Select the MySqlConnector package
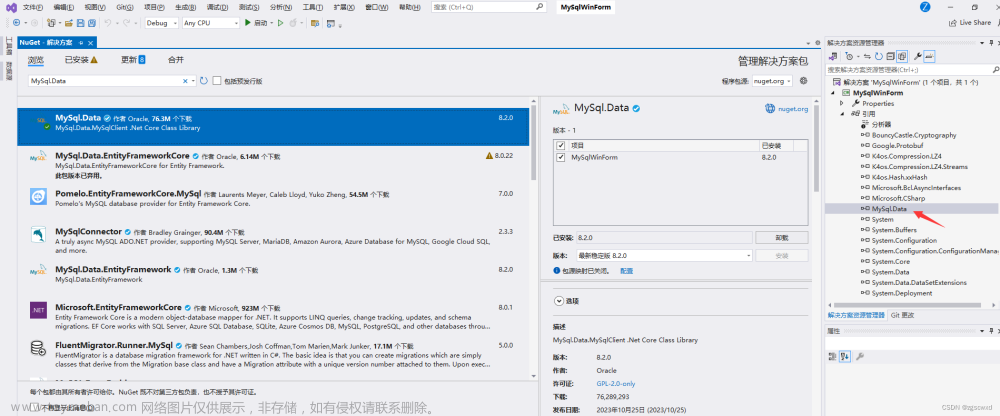This screenshot has width=1000, height=416. [x=273, y=241]
